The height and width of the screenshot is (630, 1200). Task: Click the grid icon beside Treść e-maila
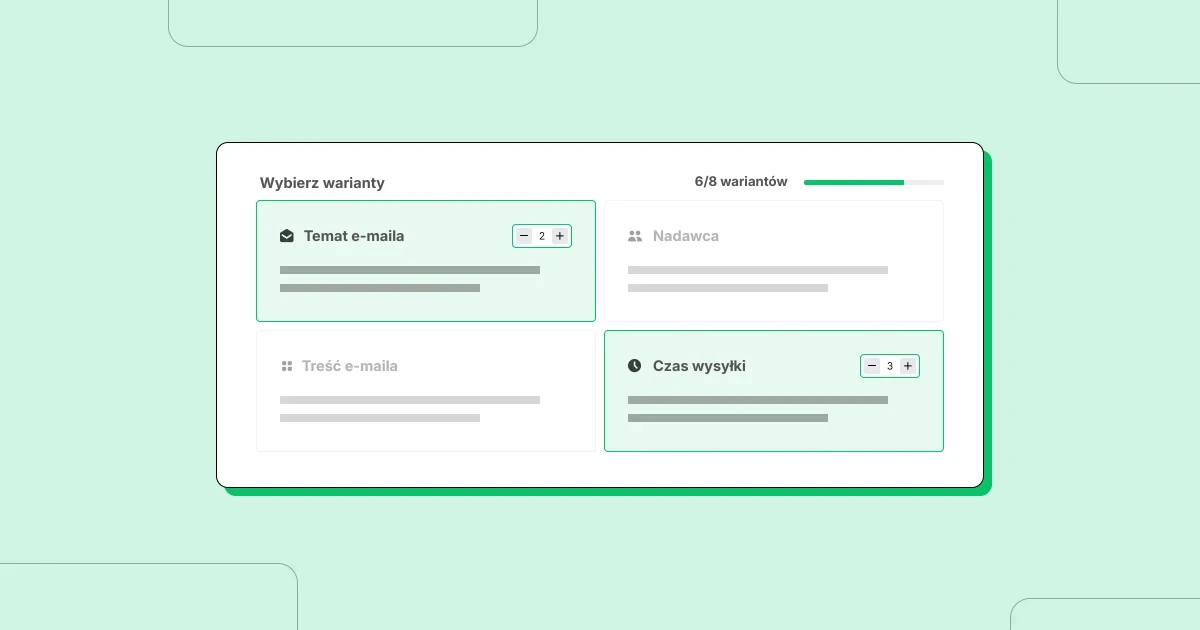pyautogui.click(x=287, y=366)
